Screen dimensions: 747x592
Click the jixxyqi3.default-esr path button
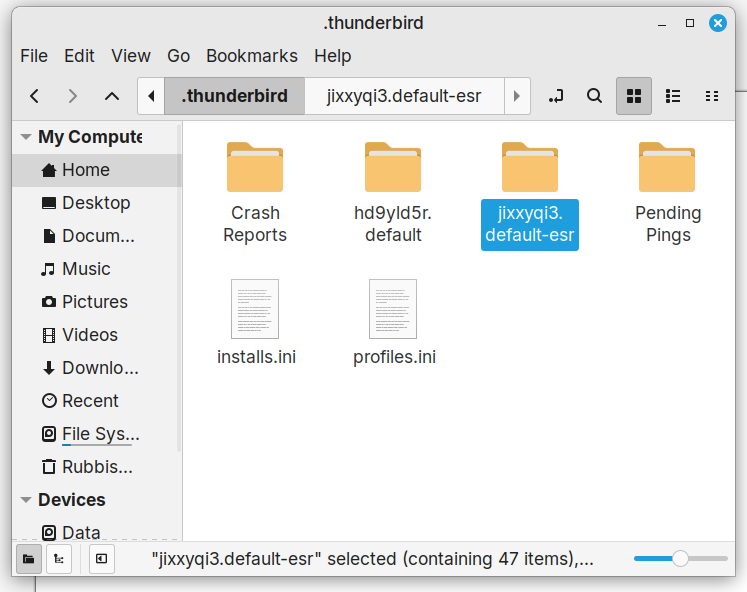point(404,96)
